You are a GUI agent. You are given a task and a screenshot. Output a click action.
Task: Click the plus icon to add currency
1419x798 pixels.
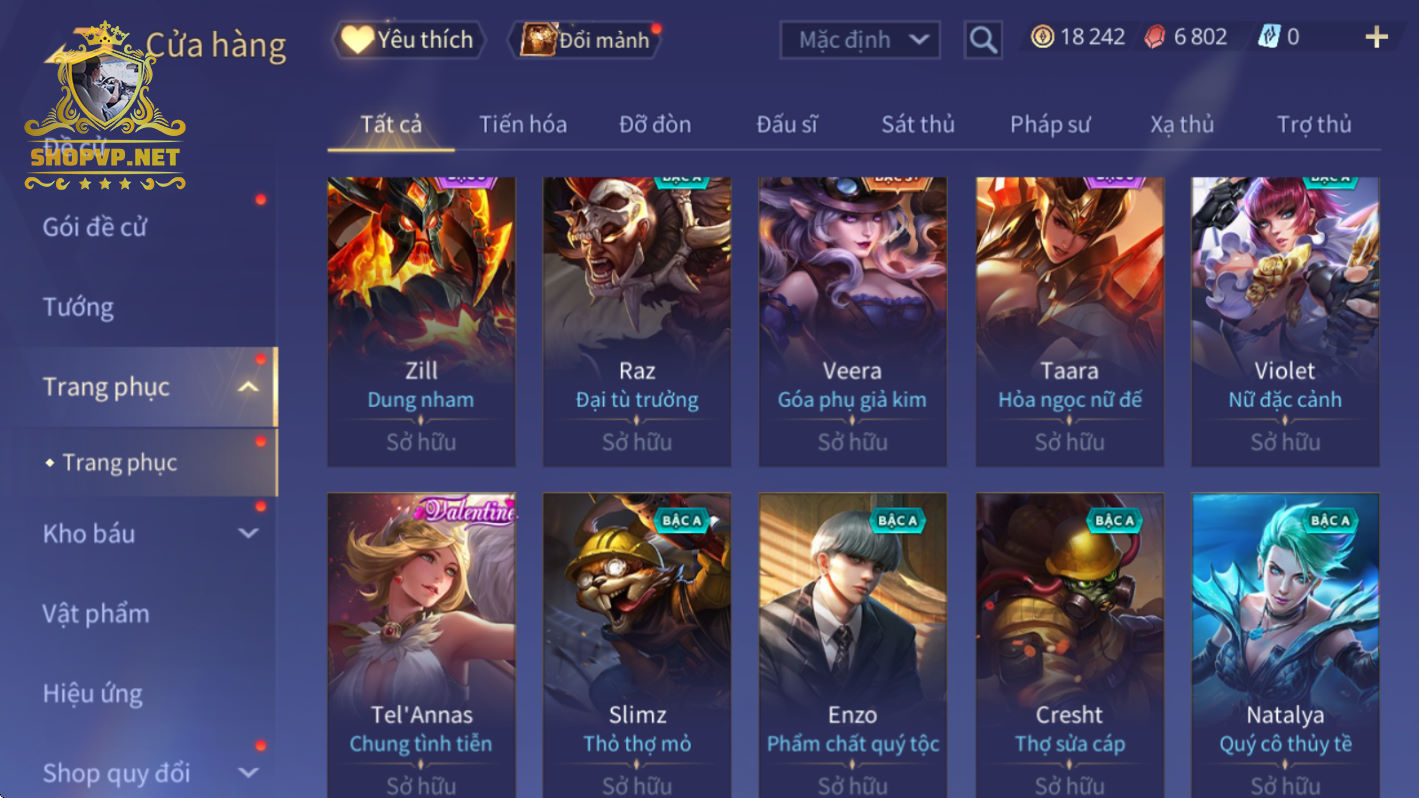(1377, 38)
